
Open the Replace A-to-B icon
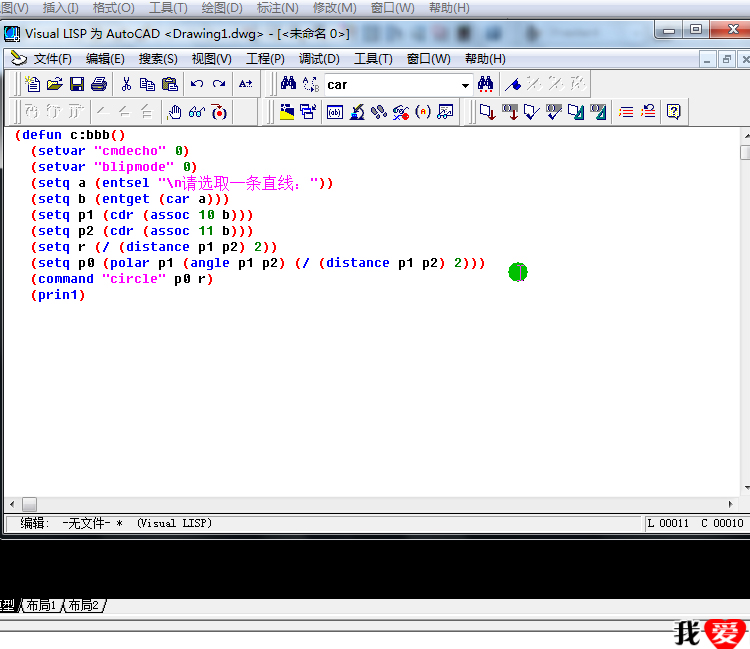tap(310, 84)
